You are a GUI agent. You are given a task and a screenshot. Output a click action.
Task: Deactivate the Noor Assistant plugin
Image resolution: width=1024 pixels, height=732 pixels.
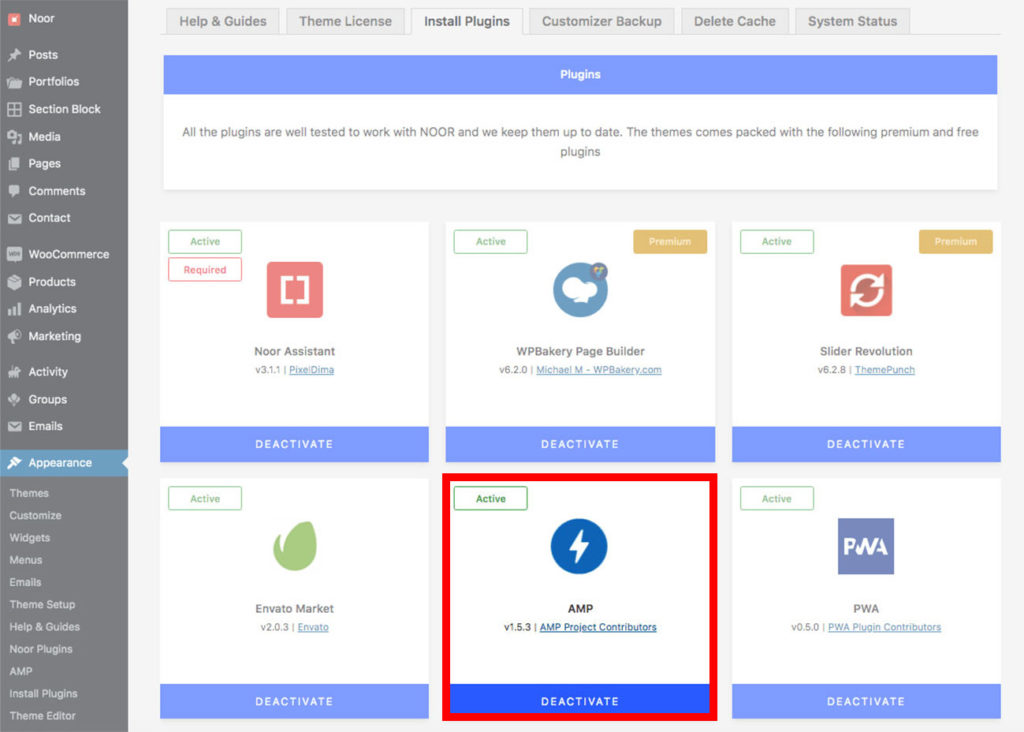click(295, 444)
